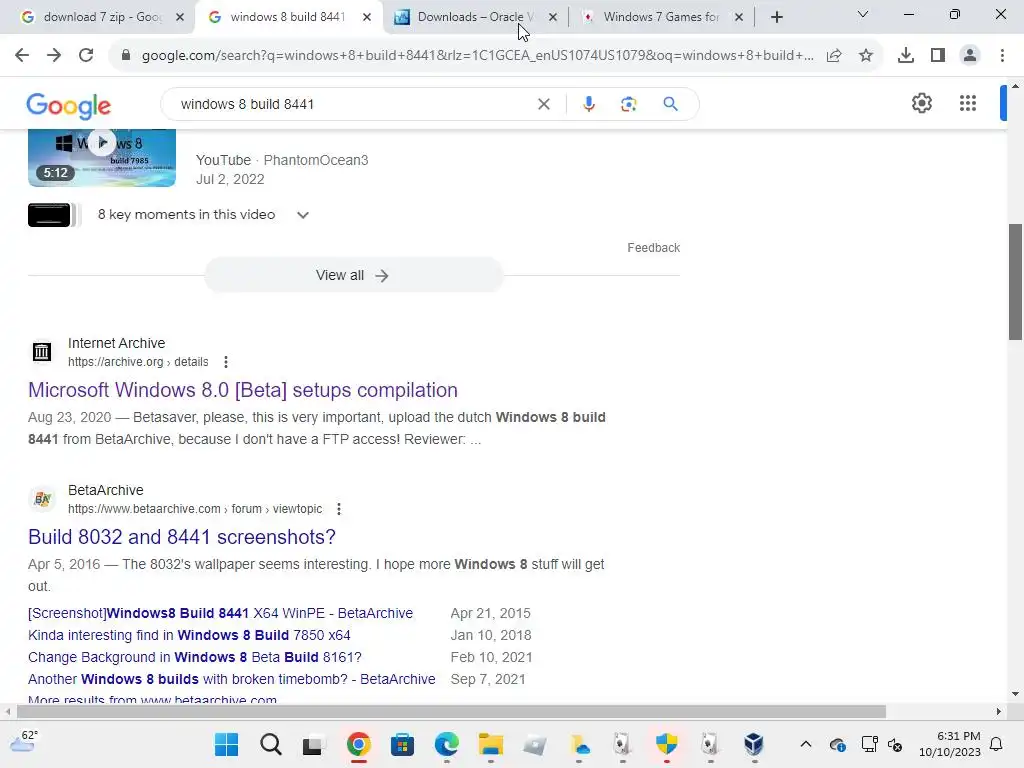Focus the Google search input field
1024x768 pixels.
[x=353, y=104]
